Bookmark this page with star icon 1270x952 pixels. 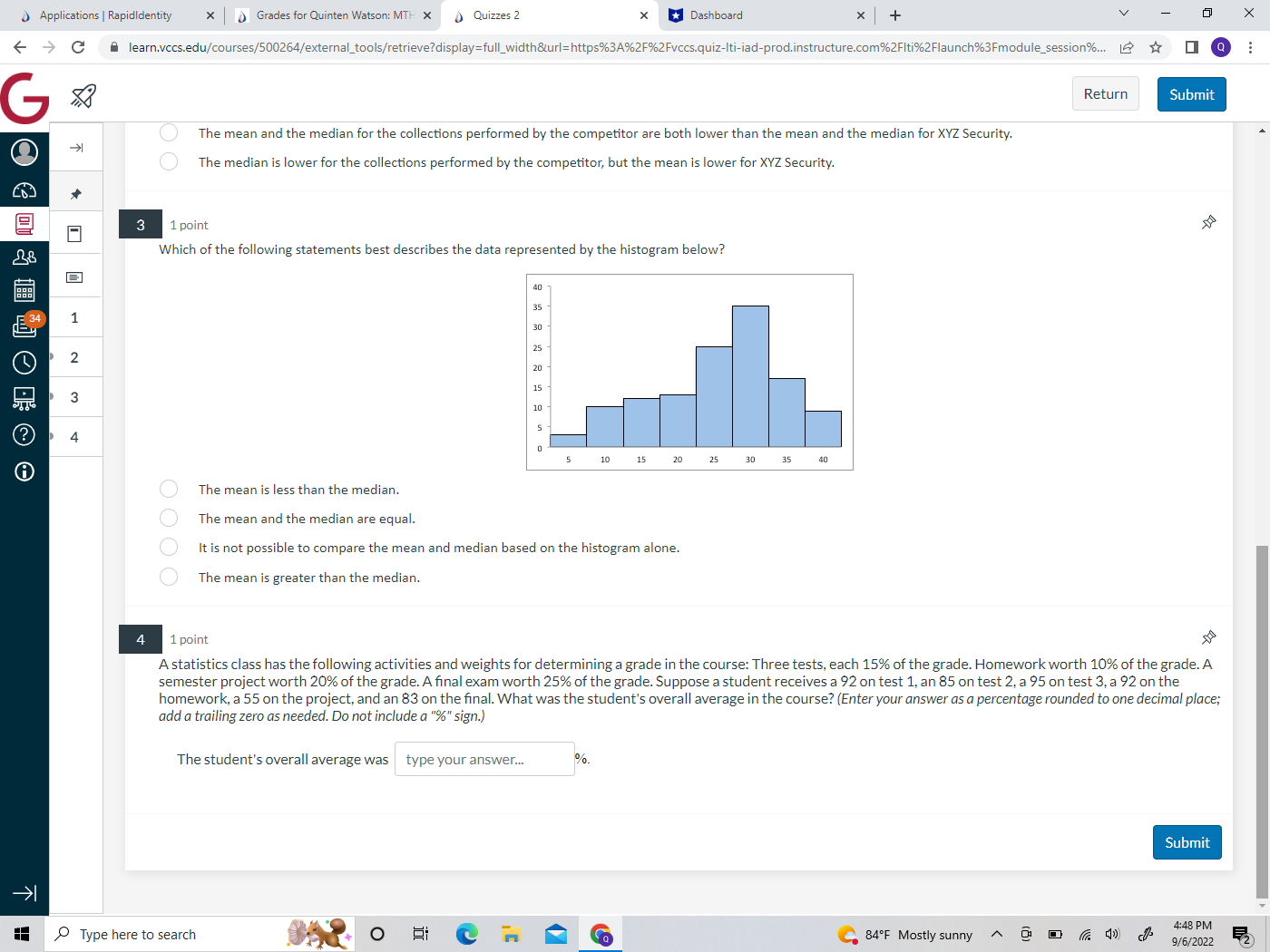[x=1156, y=47]
